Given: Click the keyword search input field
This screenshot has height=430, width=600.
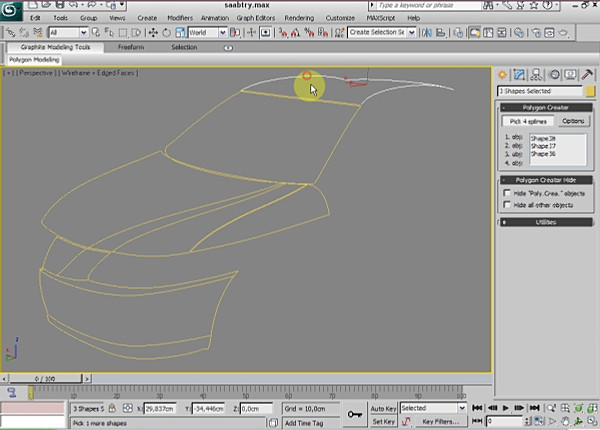Looking at the screenshot, I should tap(428, 5).
